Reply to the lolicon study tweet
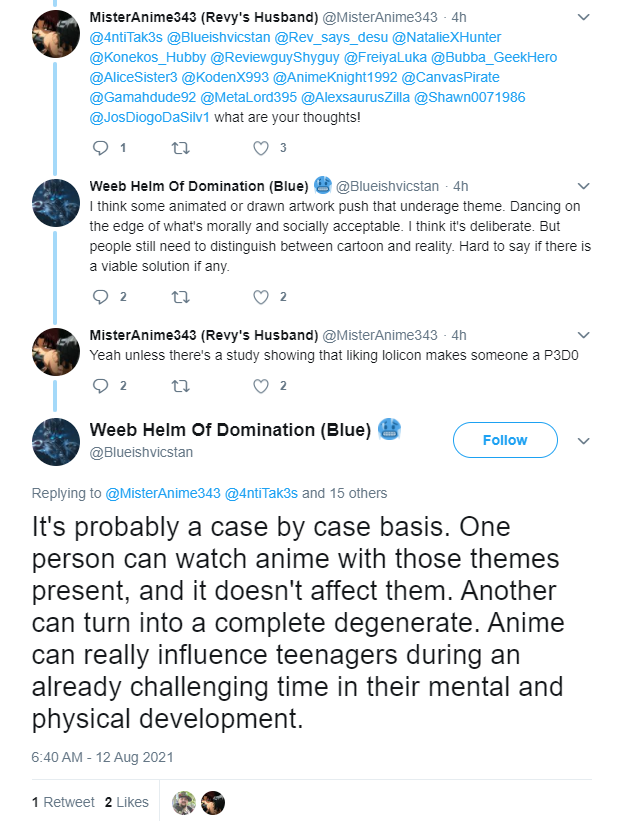The image size is (627, 821). [100, 386]
